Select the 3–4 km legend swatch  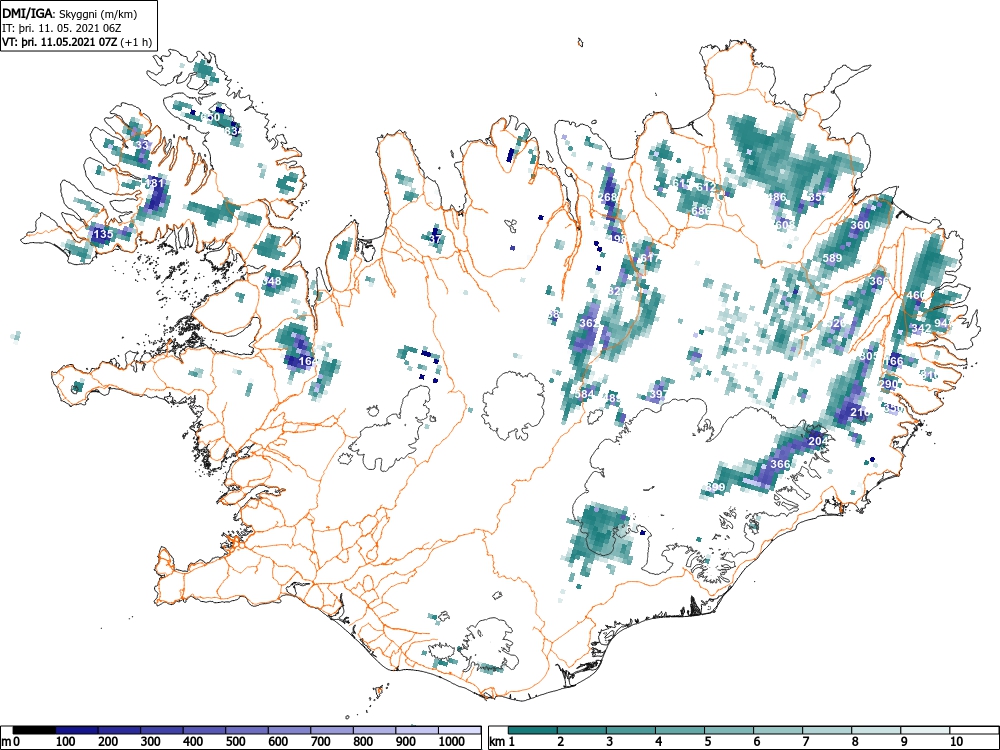pos(631,730)
